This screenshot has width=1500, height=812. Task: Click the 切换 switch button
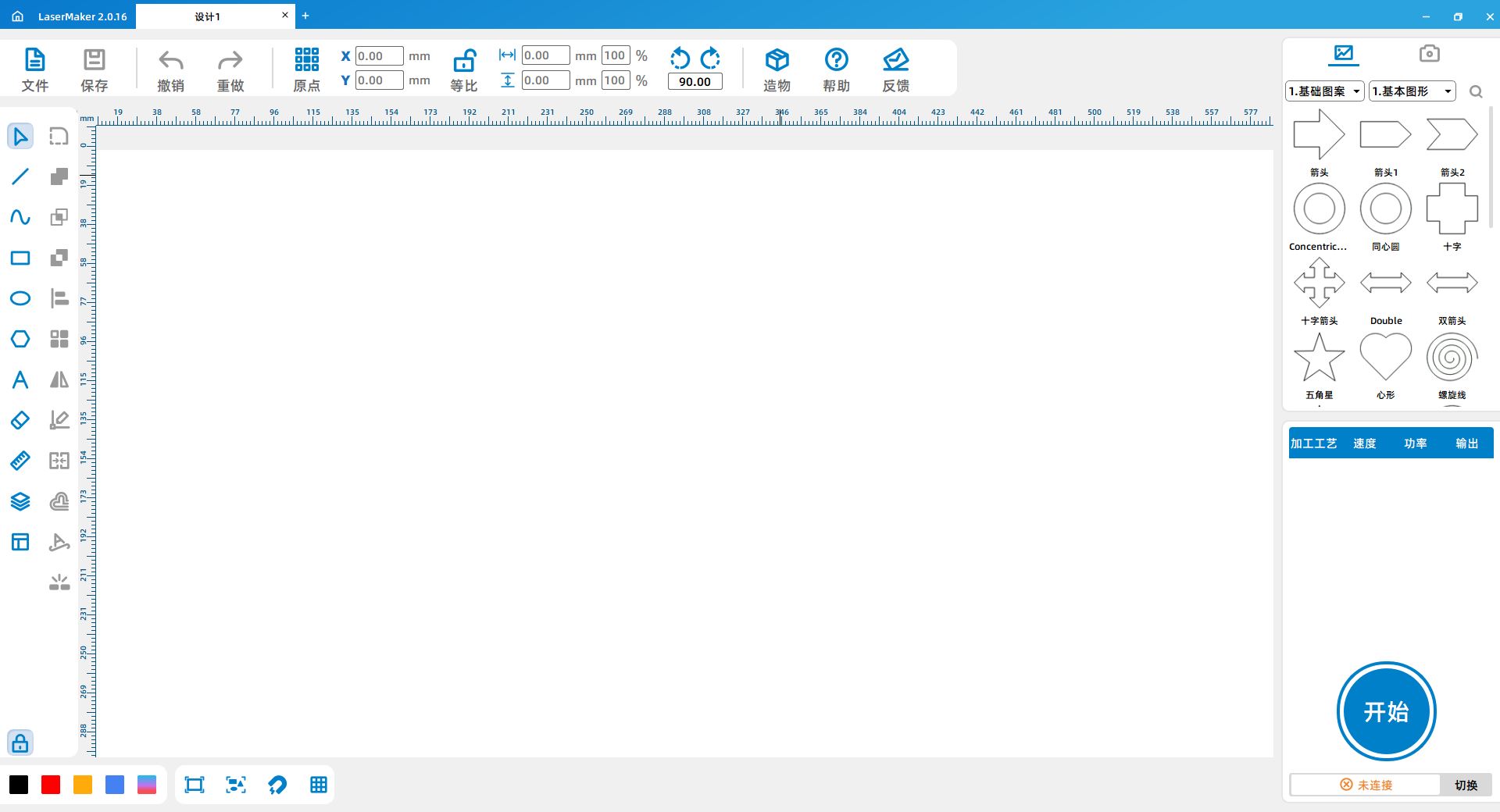pyautogui.click(x=1466, y=785)
